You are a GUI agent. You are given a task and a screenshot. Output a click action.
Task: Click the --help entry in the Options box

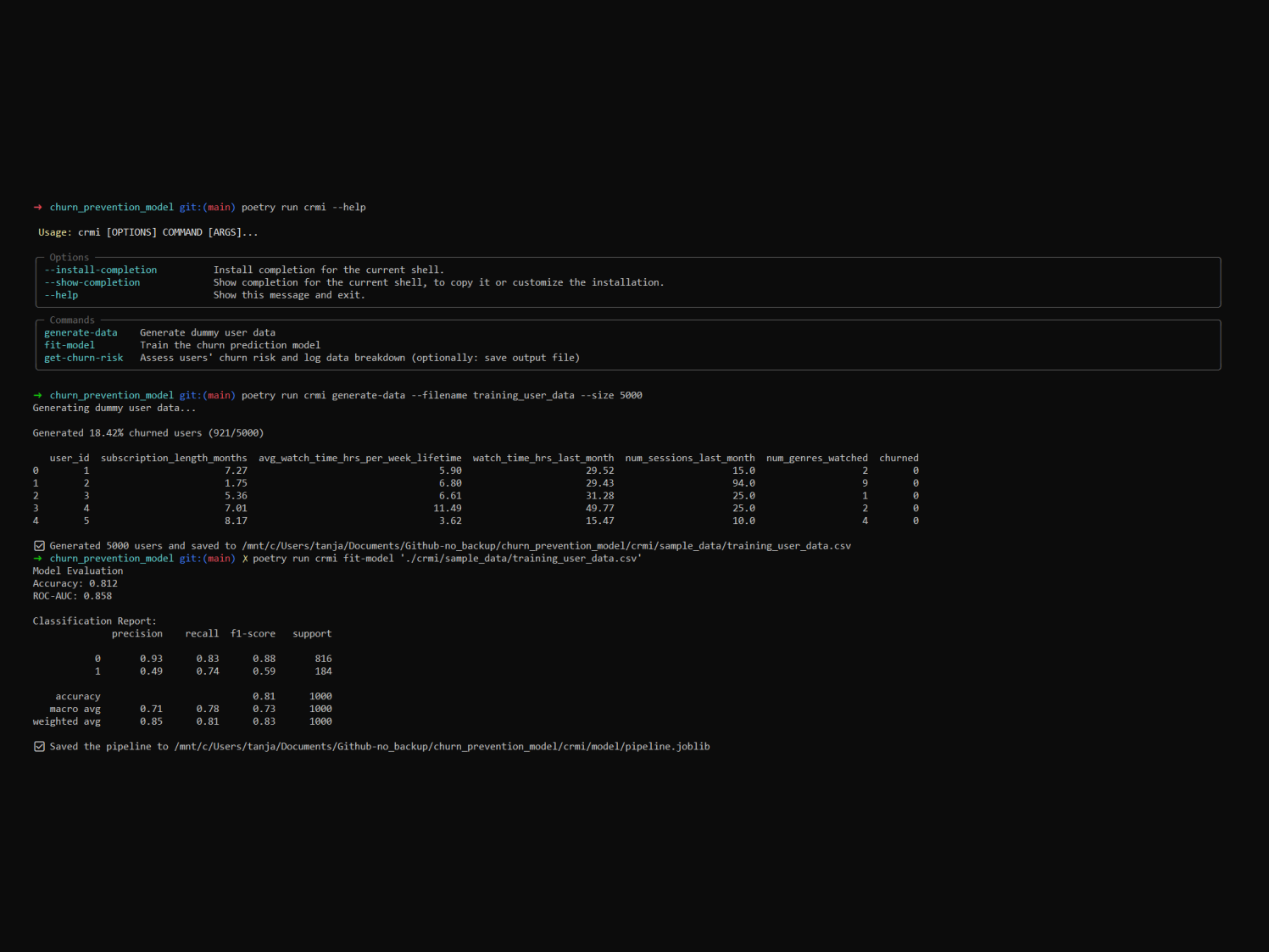pos(61,295)
